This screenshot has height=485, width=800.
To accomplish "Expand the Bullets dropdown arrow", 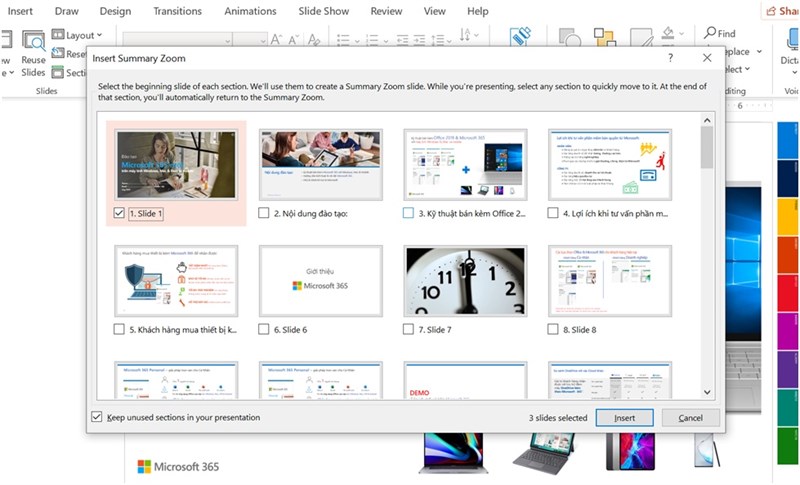I will tap(357, 40).
